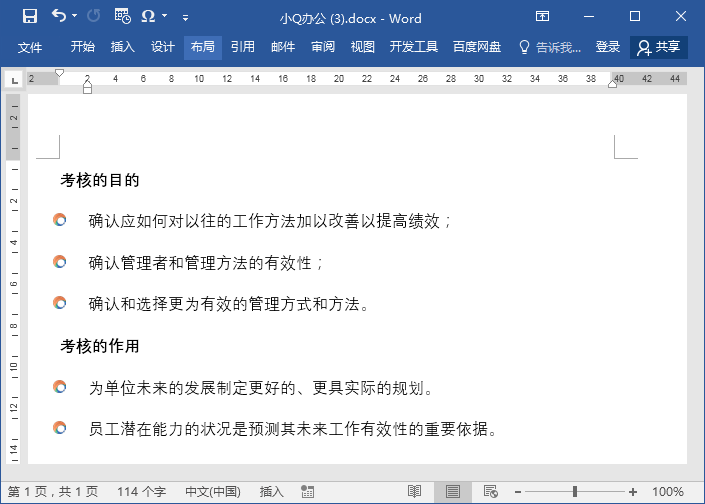This screenshot has width=705, height=504.
Task: Click the 考核的作用 heading
Action: (x=100, y=346)
